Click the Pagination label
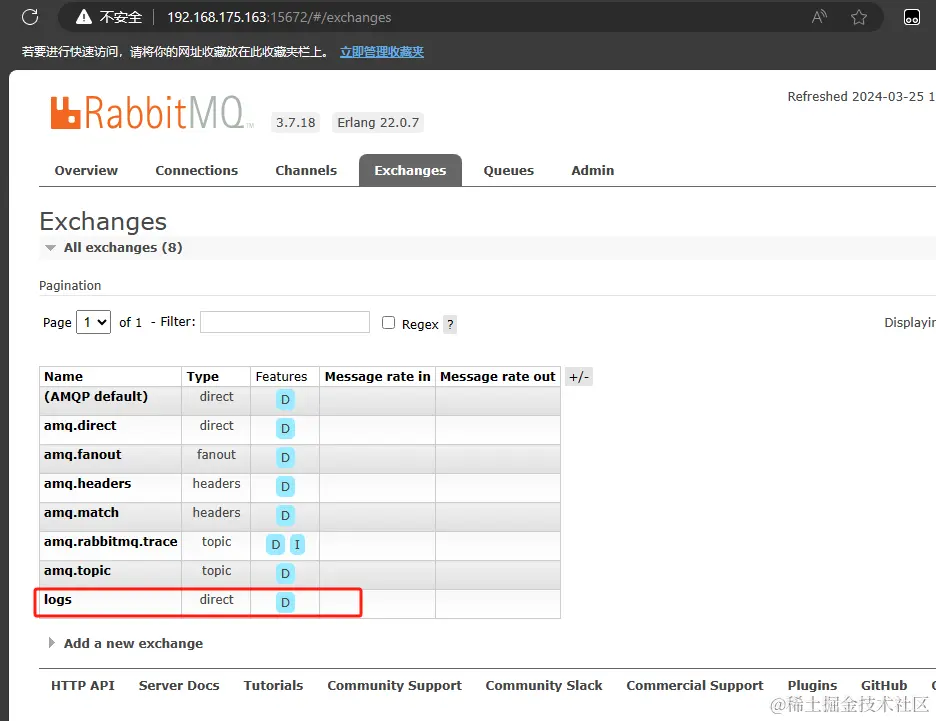 (x=70, y=285)
